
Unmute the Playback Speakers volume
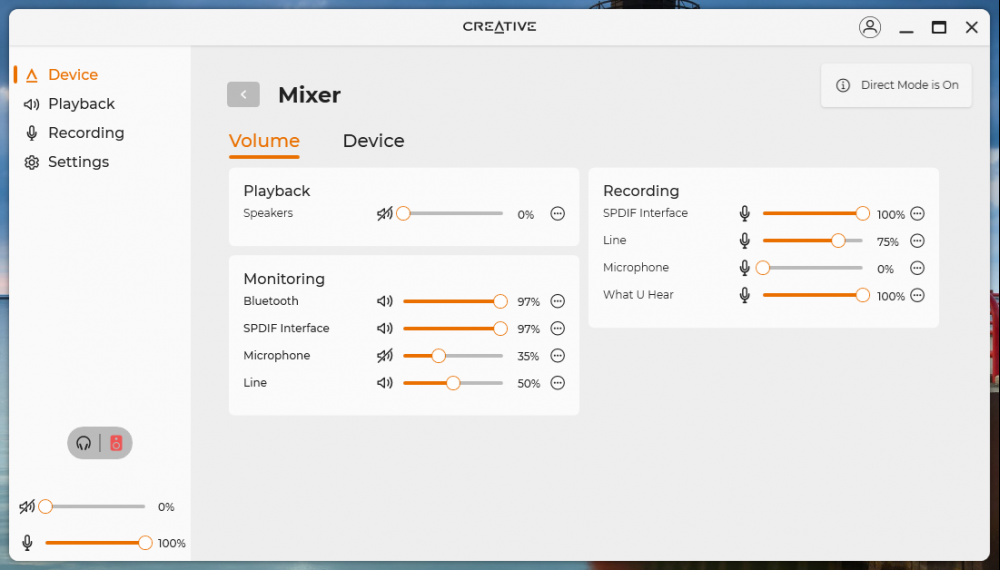385,214
